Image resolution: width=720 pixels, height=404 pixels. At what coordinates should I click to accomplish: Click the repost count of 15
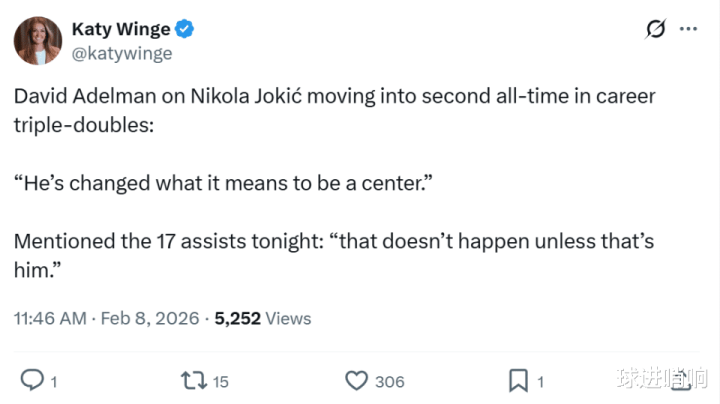tap(221, 381)
